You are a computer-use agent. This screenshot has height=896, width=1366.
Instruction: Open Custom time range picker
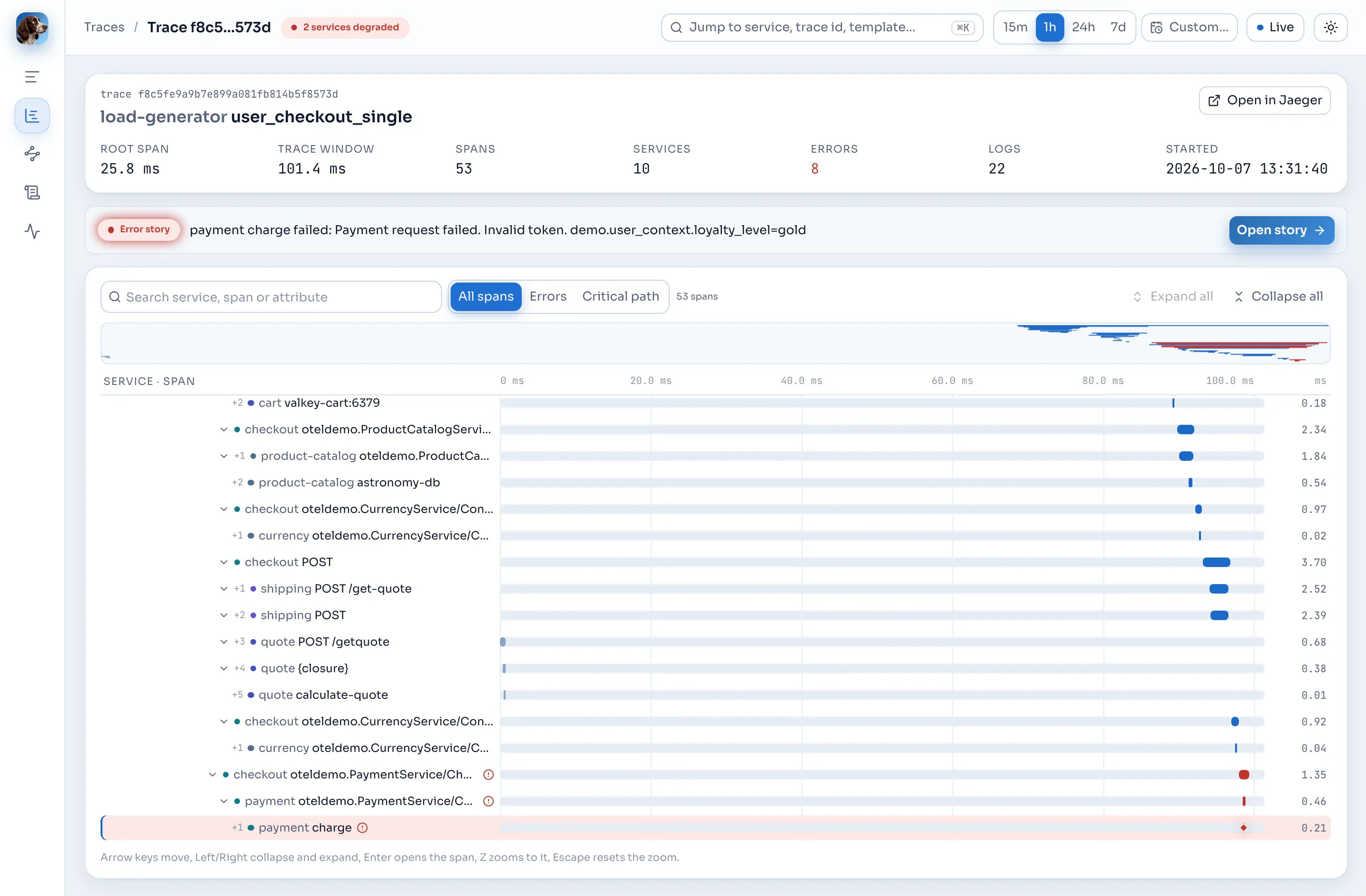1189,27
